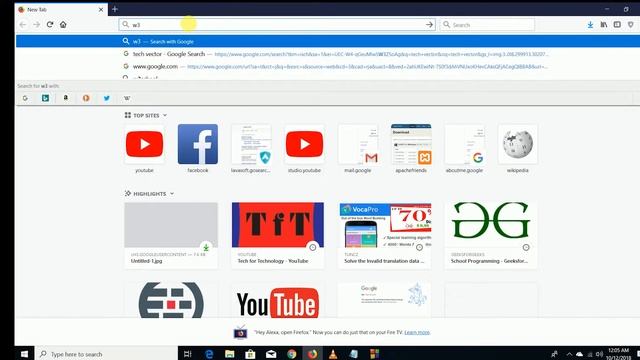Open the downloads arrow icon in toolbar
The width and height of the screenshot is (640, 360).
pyautogui.click(x=590, y=25)
